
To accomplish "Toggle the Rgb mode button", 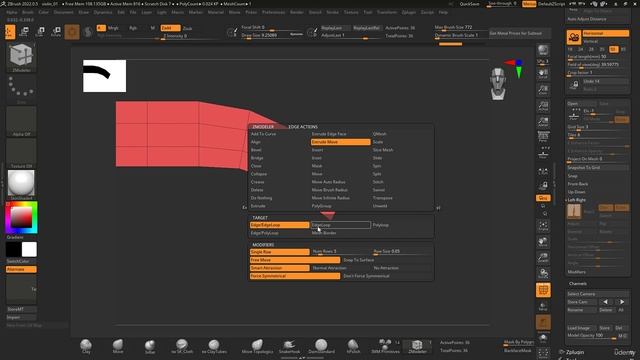I will coord(133,28).
